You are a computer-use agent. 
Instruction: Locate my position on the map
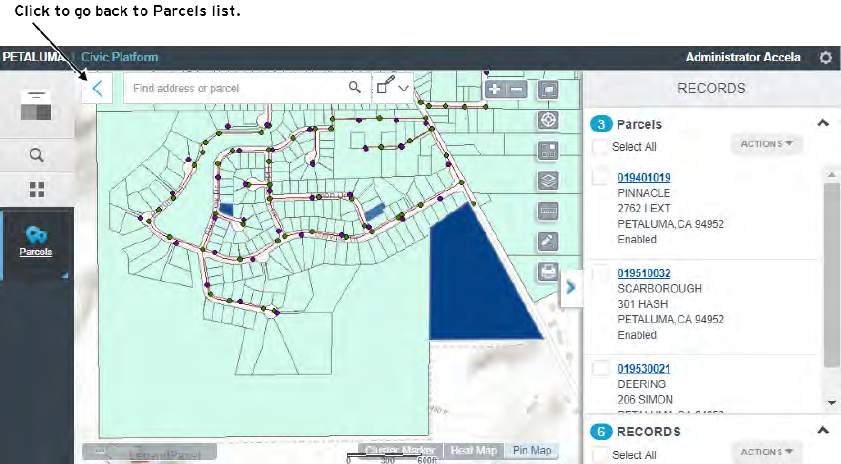[x=548, y=120]
